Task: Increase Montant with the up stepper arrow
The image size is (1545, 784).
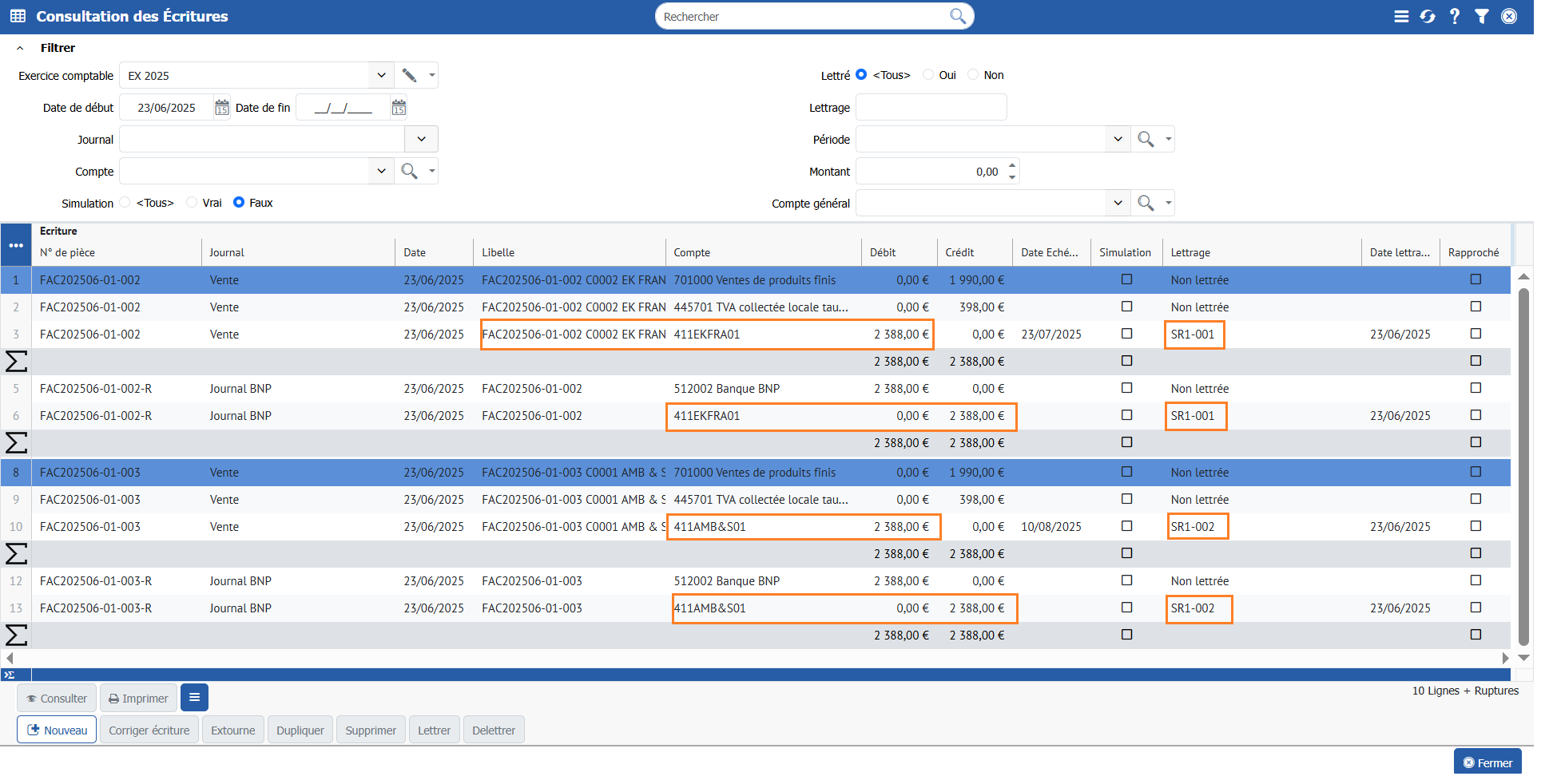Action: (x=1012, y=166)
